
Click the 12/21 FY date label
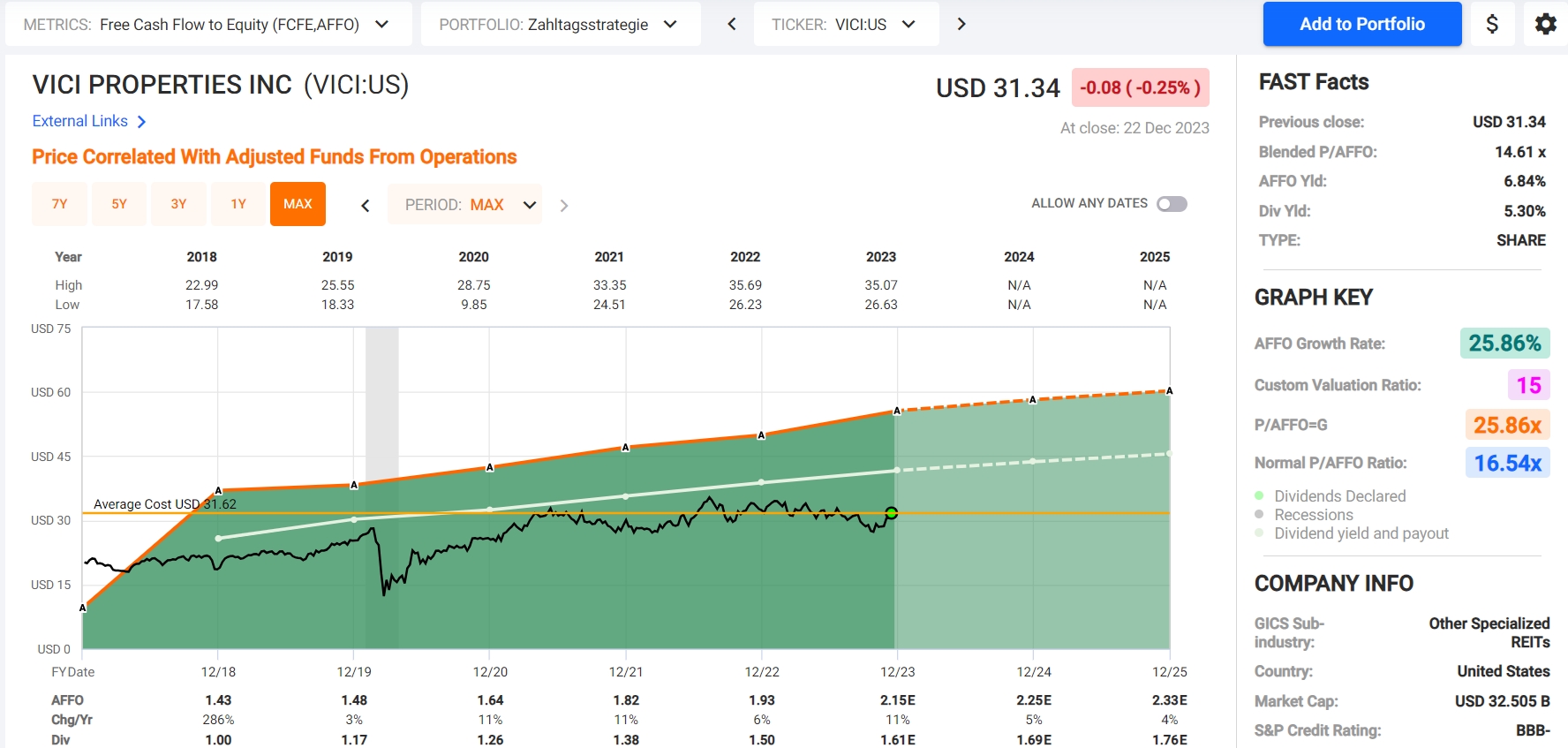626,672
